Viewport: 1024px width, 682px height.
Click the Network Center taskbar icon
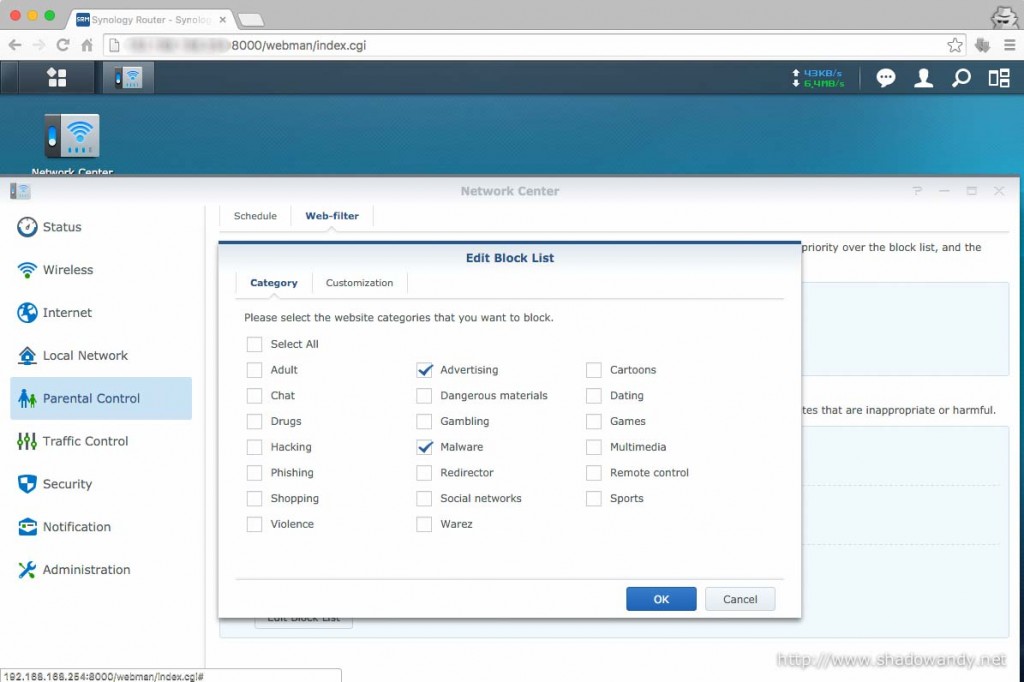(x=127, y=78)
